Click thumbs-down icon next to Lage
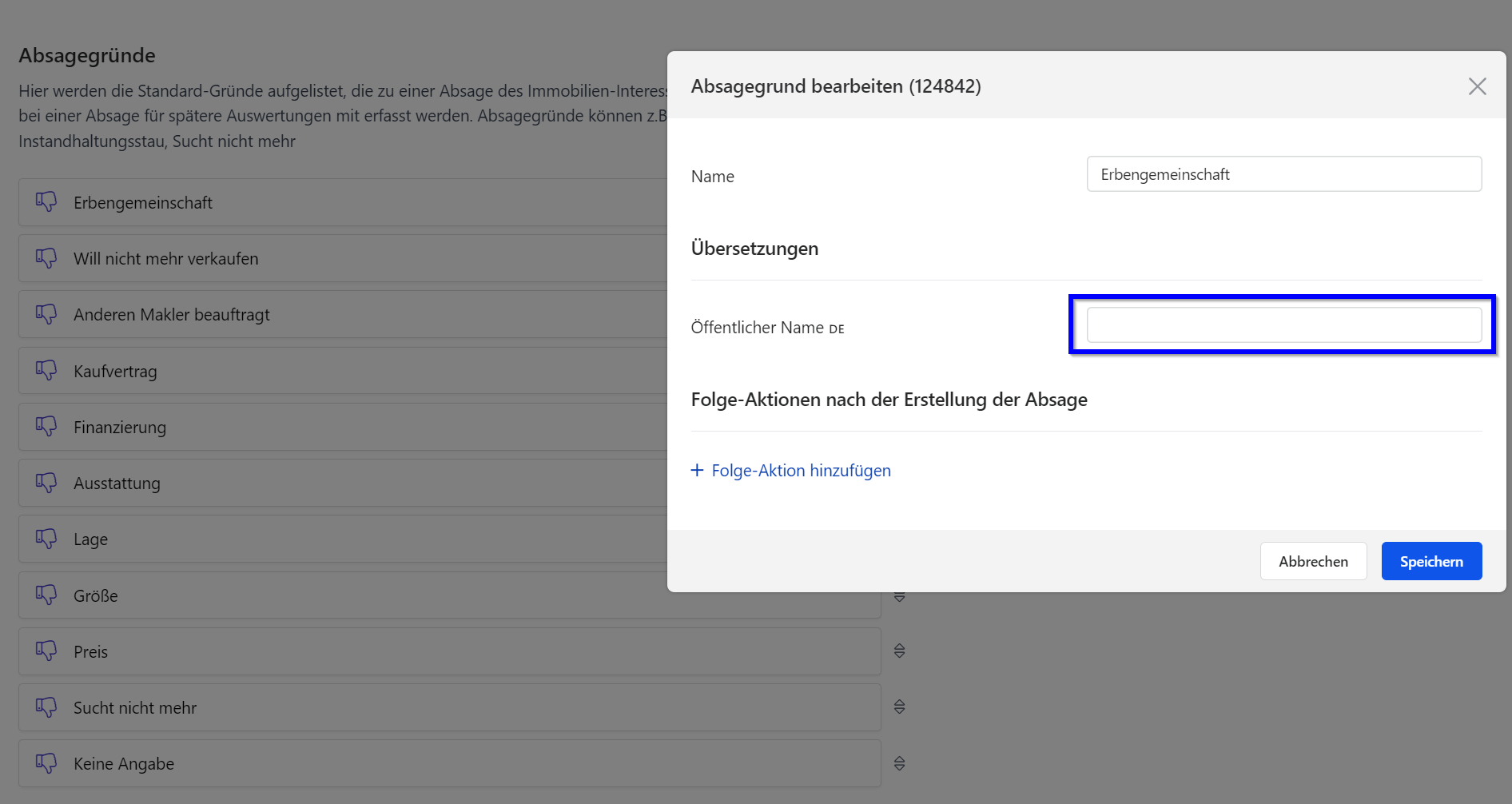This screenshot has width=1512, height=804. [x=46, y=539]
